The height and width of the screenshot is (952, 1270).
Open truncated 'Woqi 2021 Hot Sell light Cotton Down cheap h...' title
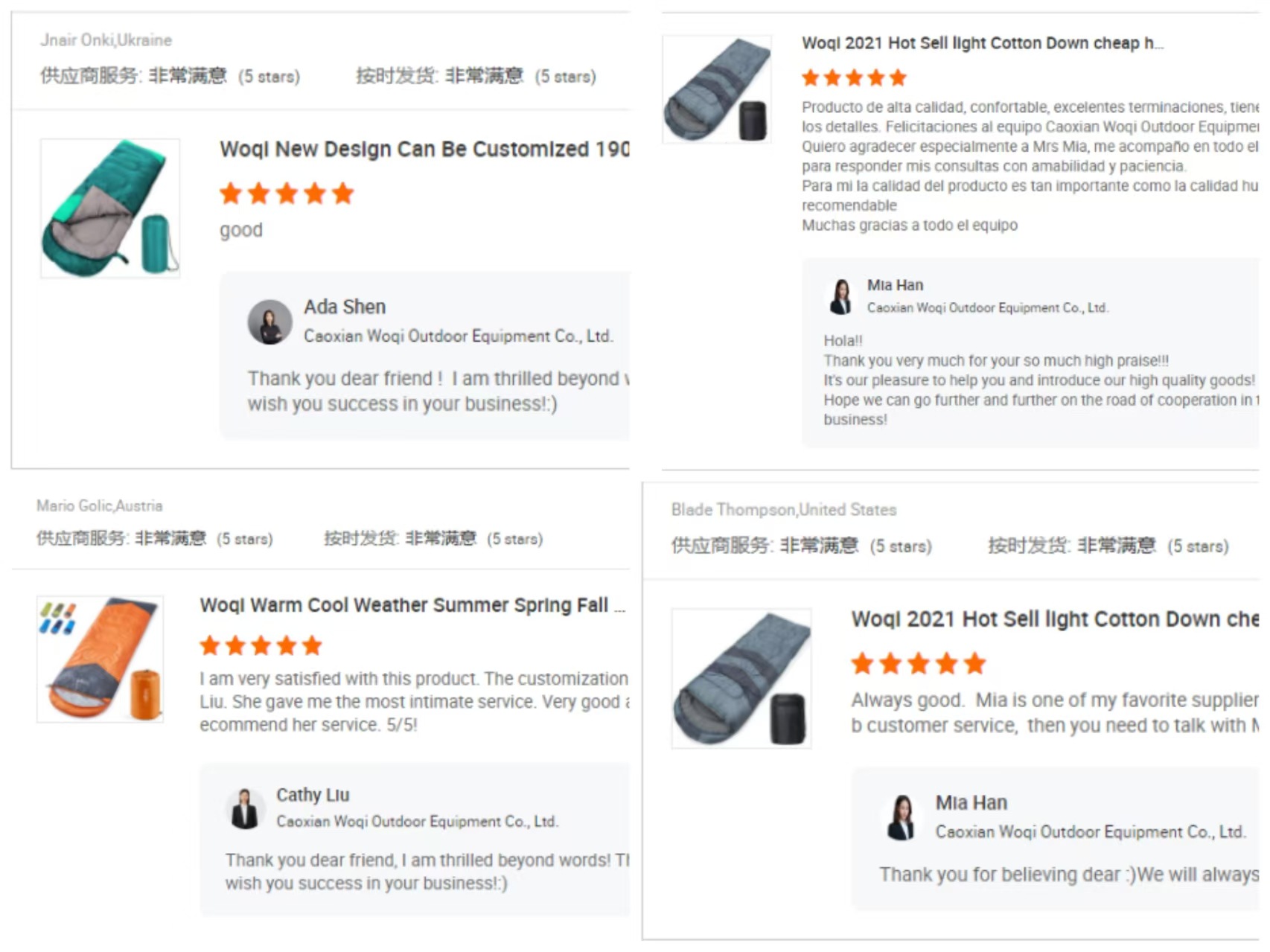pos(983,43)
